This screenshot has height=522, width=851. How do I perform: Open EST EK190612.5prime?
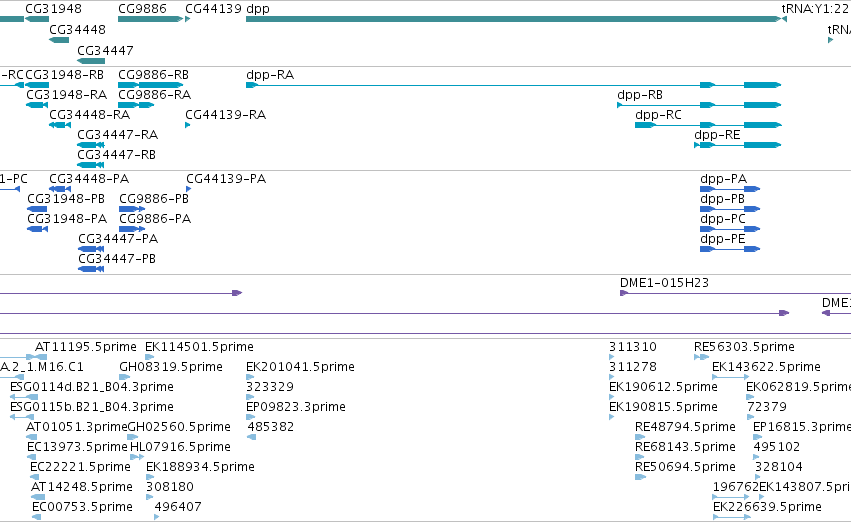coord(612,398)
